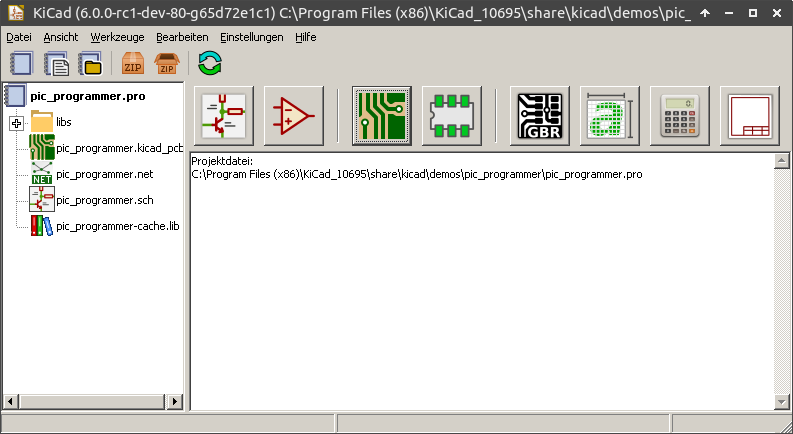Minimize the KiCad window
Screen dimensions: 793x434
(729, 13)
